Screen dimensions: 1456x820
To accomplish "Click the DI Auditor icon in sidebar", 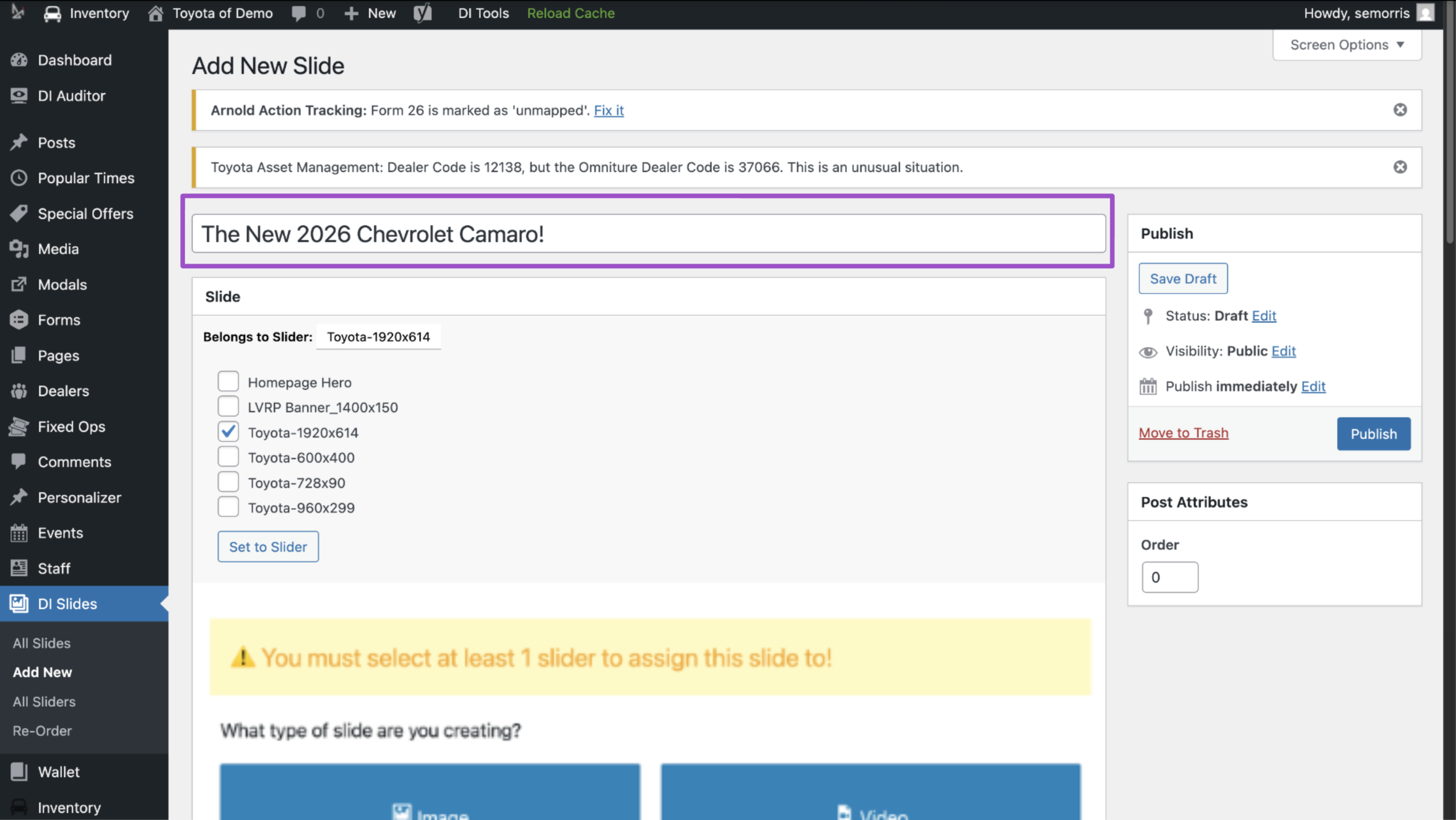I will (19, 96).
